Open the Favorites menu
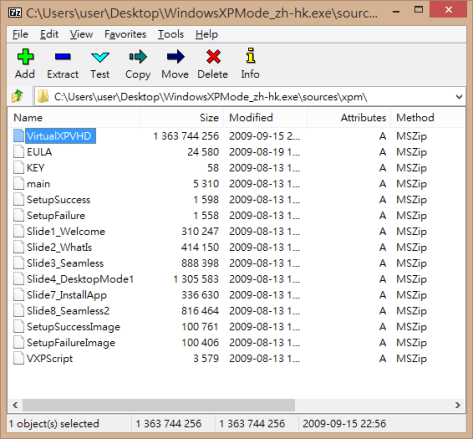The height and width of the screenshot is (439, 473). [125, 34]
